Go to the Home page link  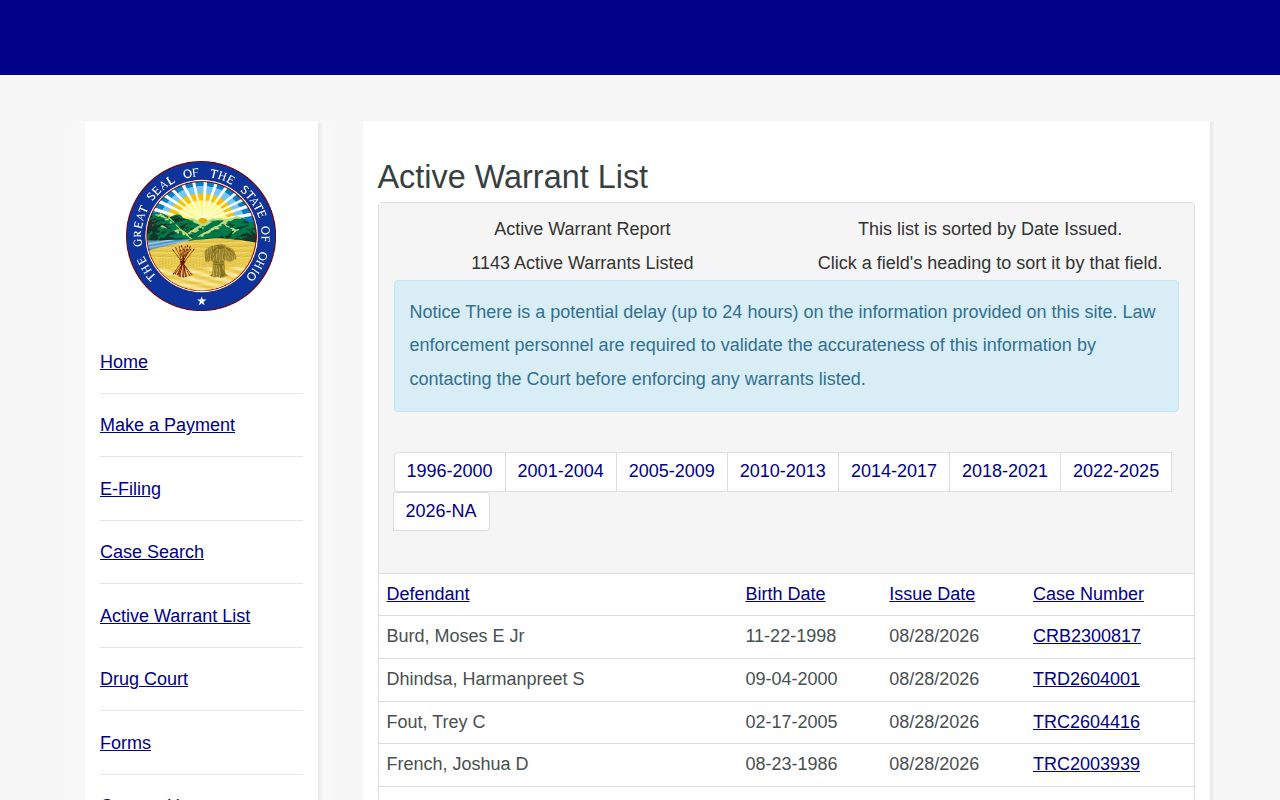(124, 362)
